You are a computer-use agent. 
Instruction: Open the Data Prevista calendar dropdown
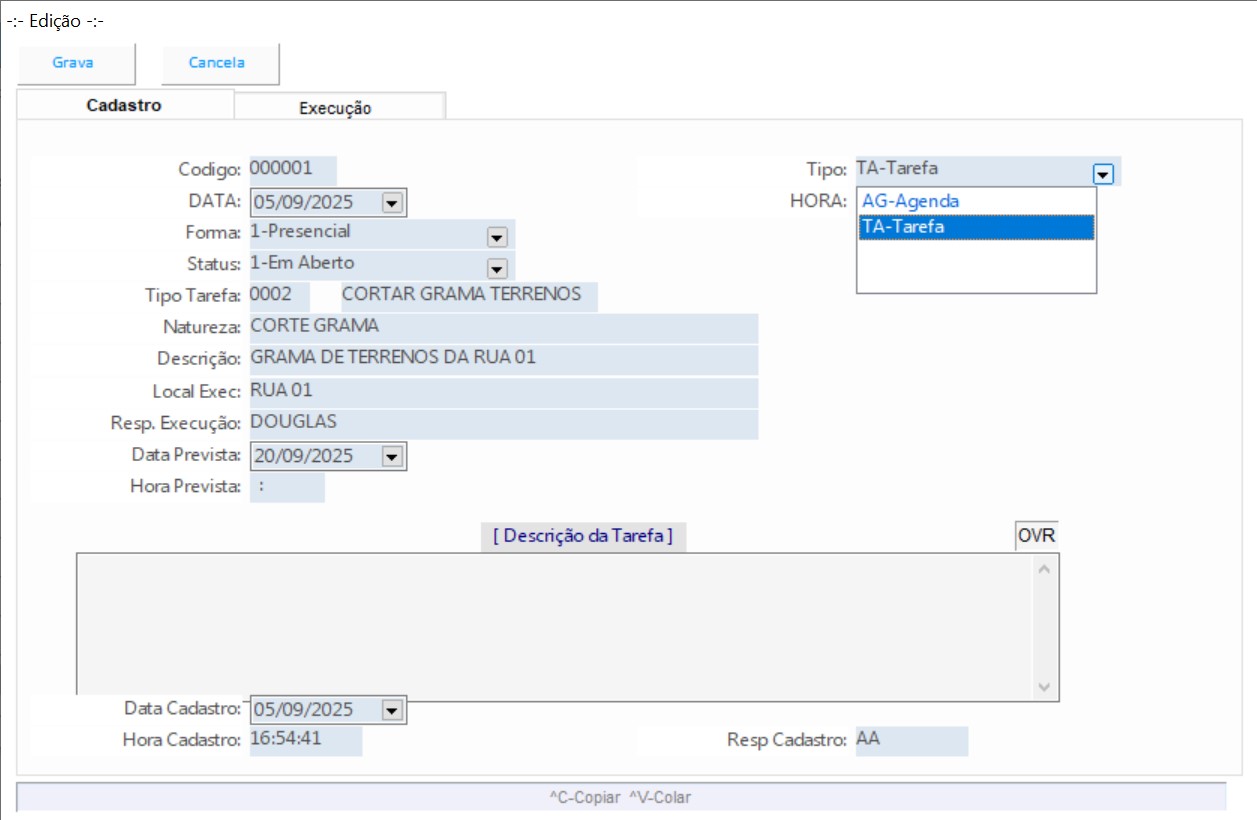tap(392, 457)
